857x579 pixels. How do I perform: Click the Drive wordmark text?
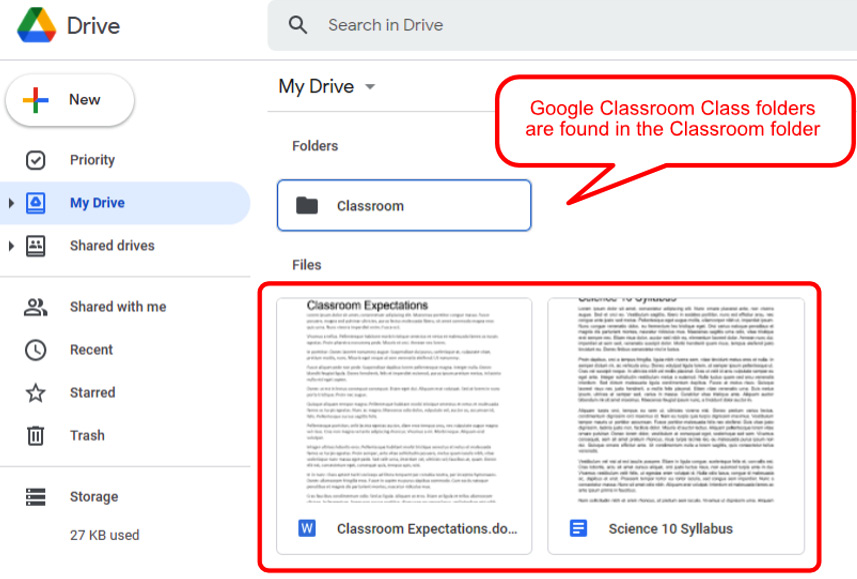[x=93, y=26]
